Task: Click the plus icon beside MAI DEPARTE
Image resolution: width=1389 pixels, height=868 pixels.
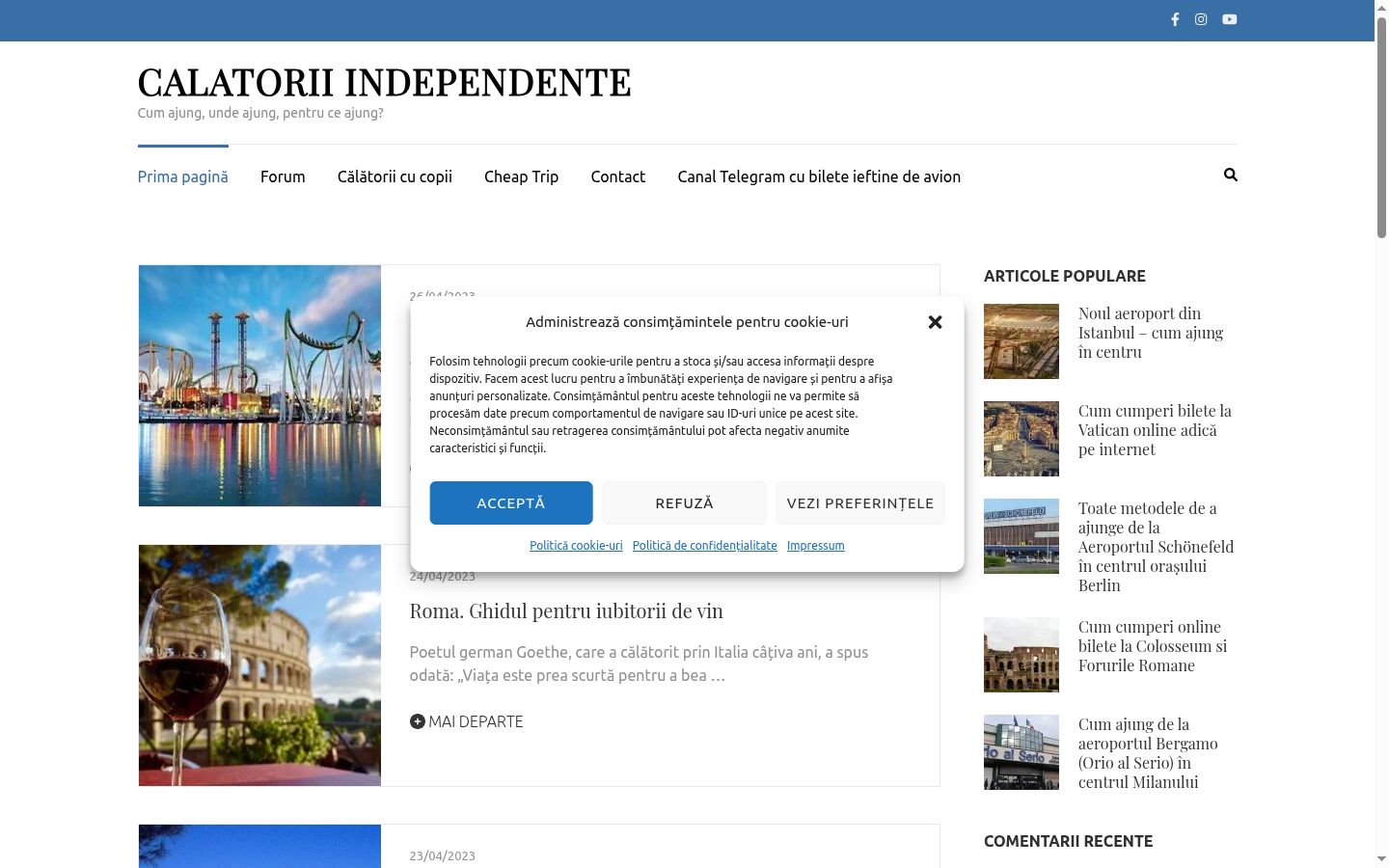Action: coord(418,721)
